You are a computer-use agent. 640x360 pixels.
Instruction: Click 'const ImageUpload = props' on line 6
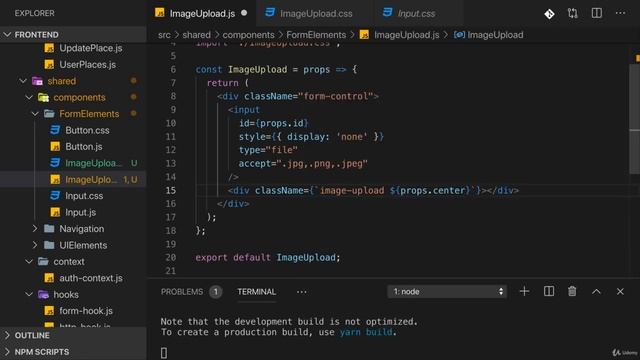(262, 69)
